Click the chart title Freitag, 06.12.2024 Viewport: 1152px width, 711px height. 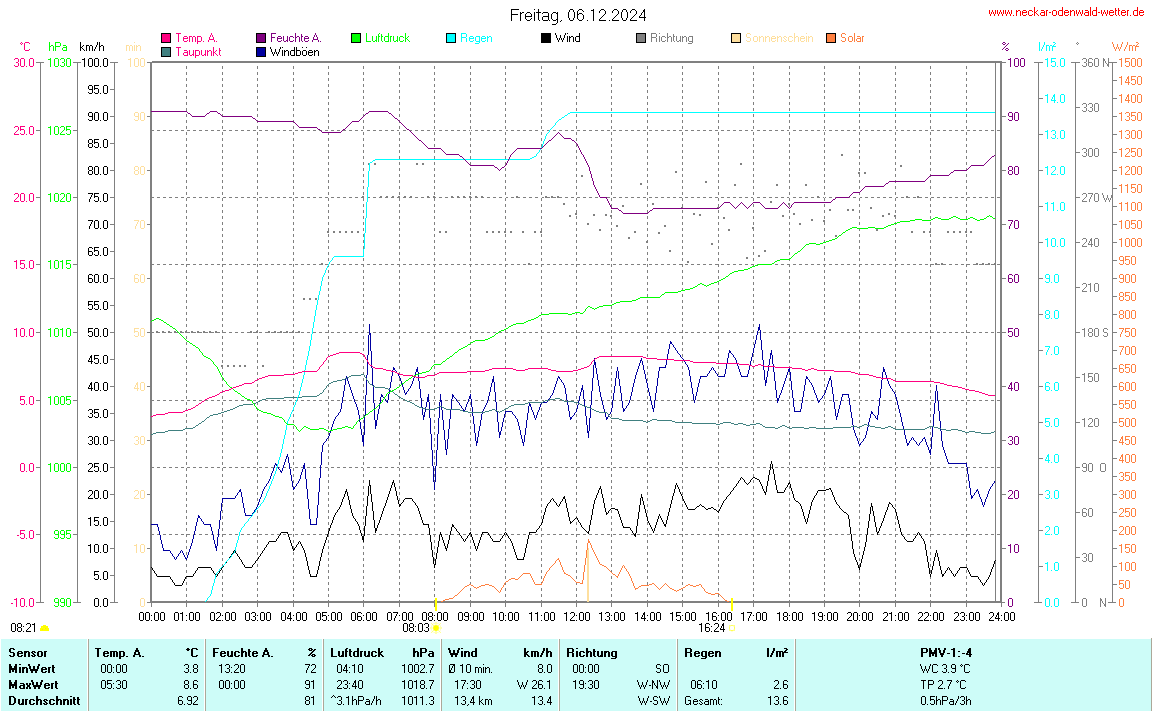(x=577, y=15)
